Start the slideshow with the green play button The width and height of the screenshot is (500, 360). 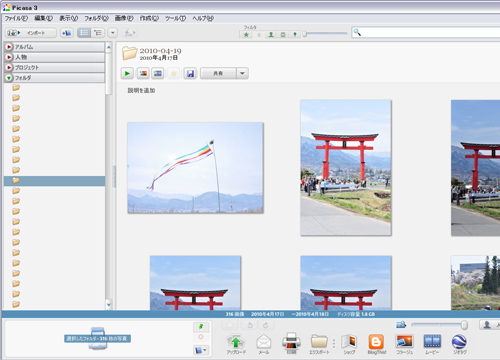127,73
